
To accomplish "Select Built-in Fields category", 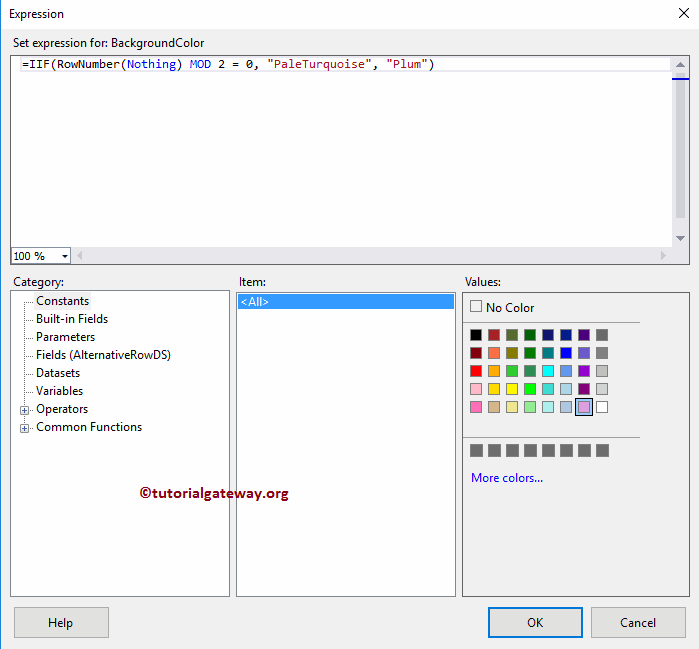I will (72, 319).
